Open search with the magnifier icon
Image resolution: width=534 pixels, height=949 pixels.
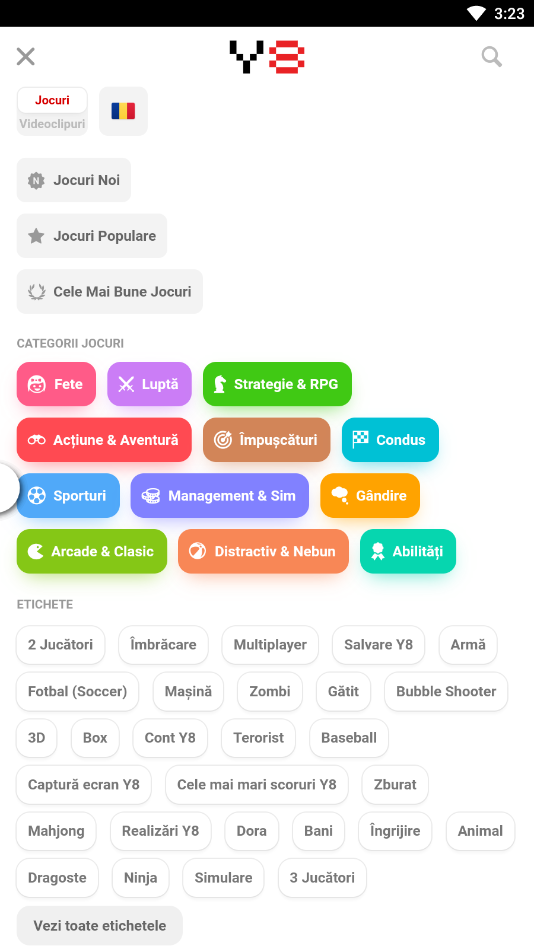(x=492, y=57)
